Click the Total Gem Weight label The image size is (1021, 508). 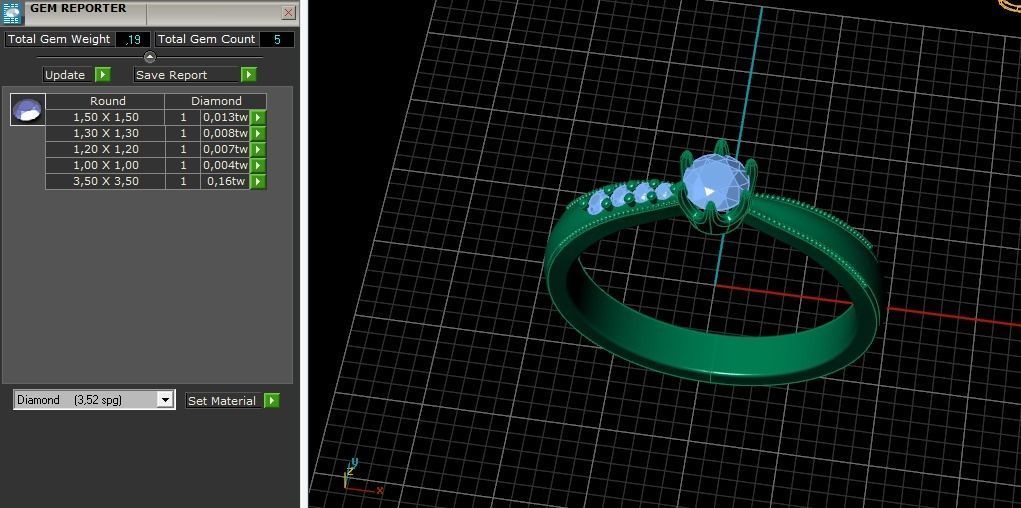[x=59, y=39]
